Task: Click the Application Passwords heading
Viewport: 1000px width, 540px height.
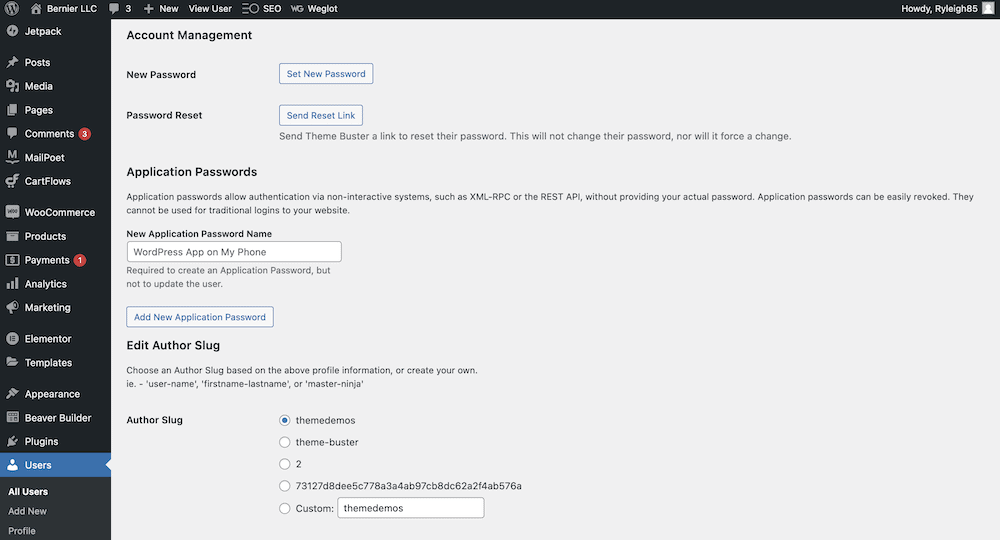Action: tap(191, 172)
